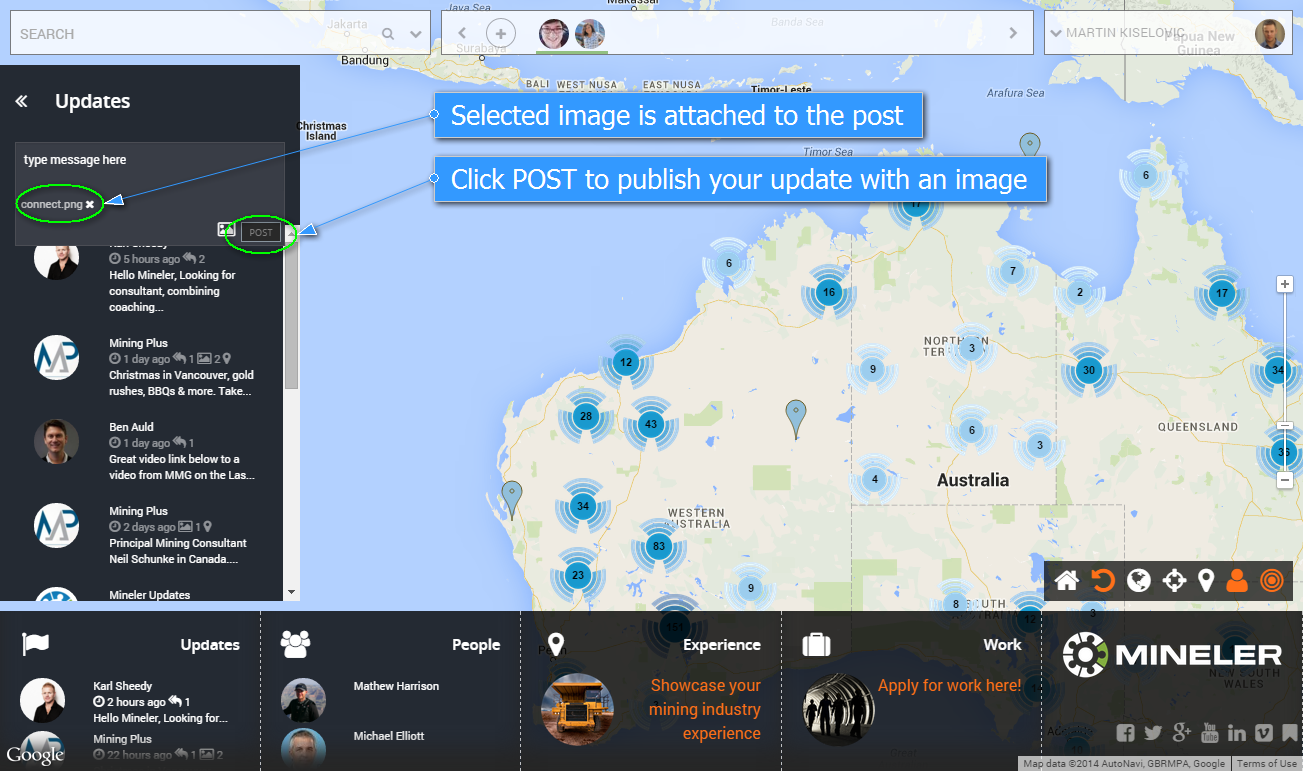Viewport: 1303px width, 771px height.
Task: Click the home icon in map toolbar
Action: [1066, 580]
